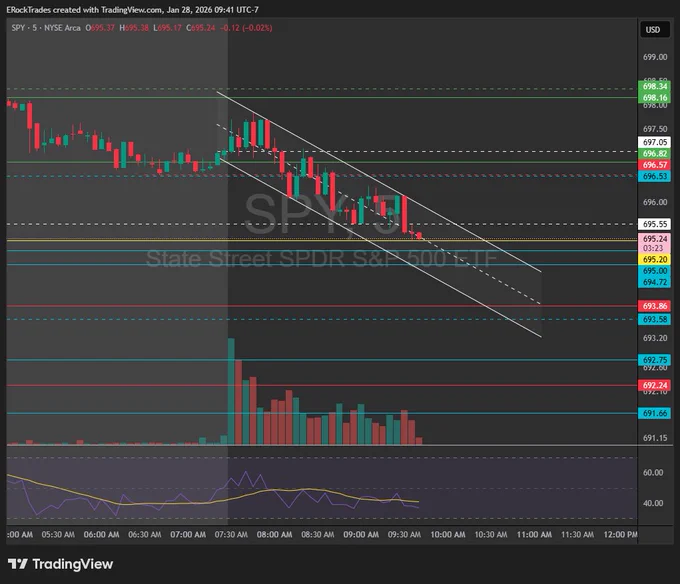Click the 05:30 AM time label
The width and height of the screenshot is (680, 584).
[x=58, y=535]
